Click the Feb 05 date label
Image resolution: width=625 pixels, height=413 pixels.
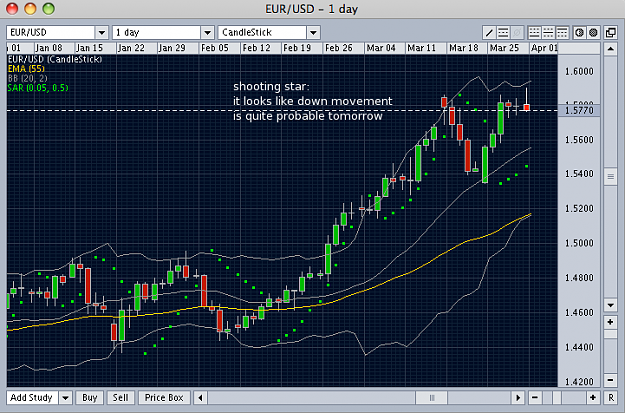[215, 48]
